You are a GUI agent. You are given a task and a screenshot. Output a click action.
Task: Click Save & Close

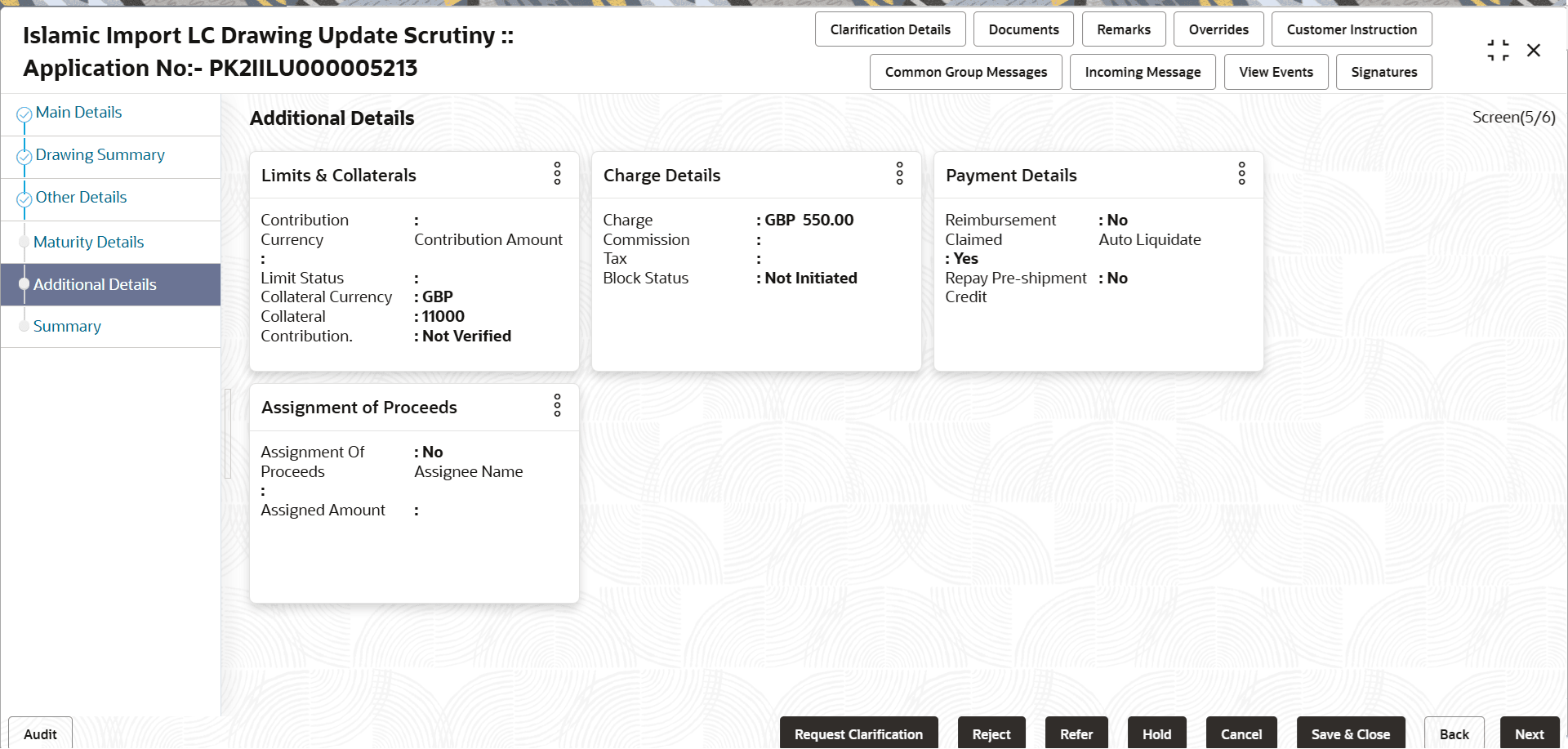point(1351,733)
